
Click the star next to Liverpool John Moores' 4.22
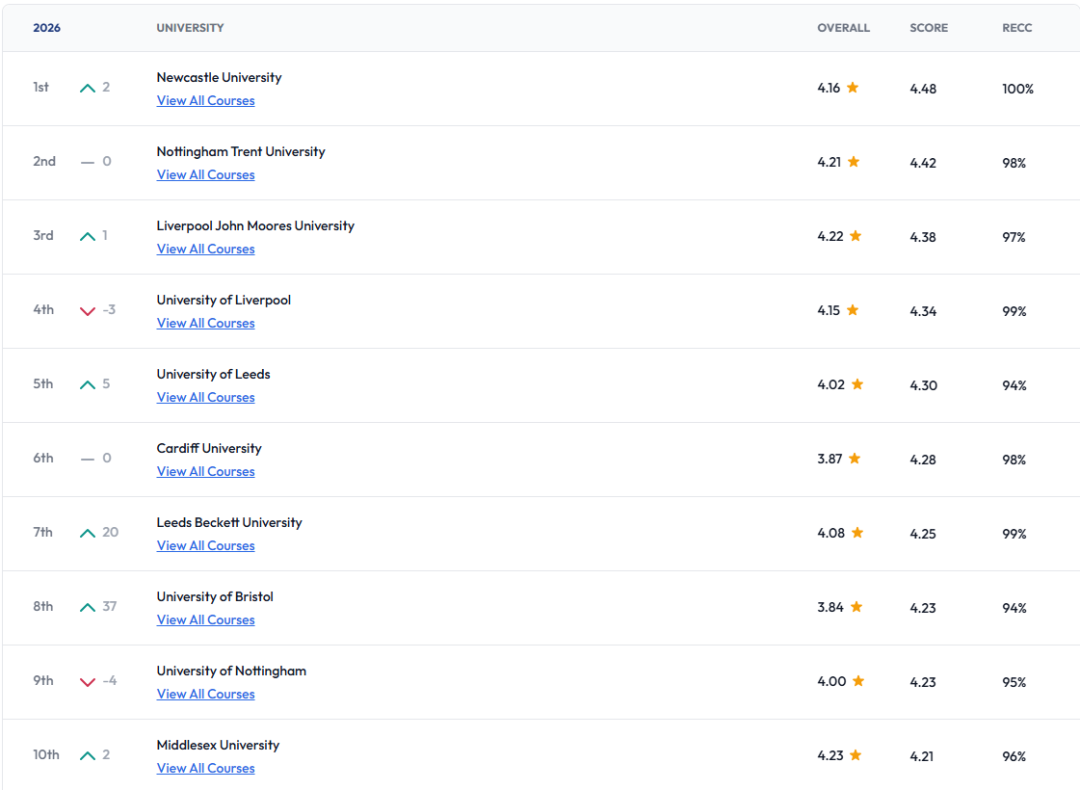click(855, 236)
